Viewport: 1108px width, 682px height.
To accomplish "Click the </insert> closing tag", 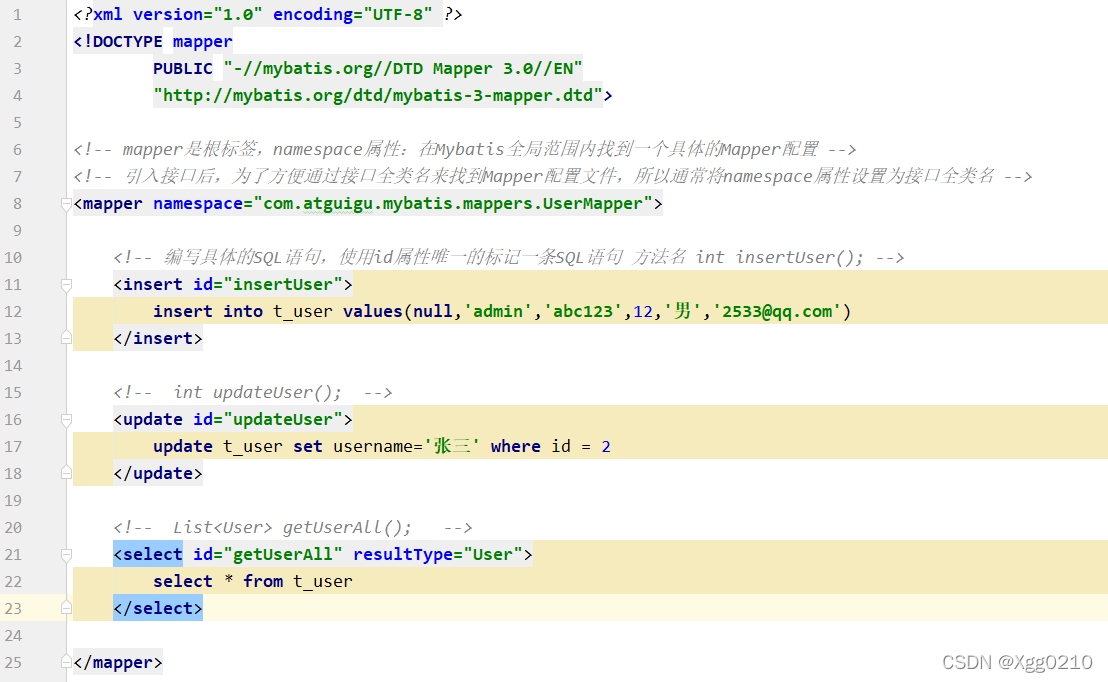I will (x=158, y=339).
